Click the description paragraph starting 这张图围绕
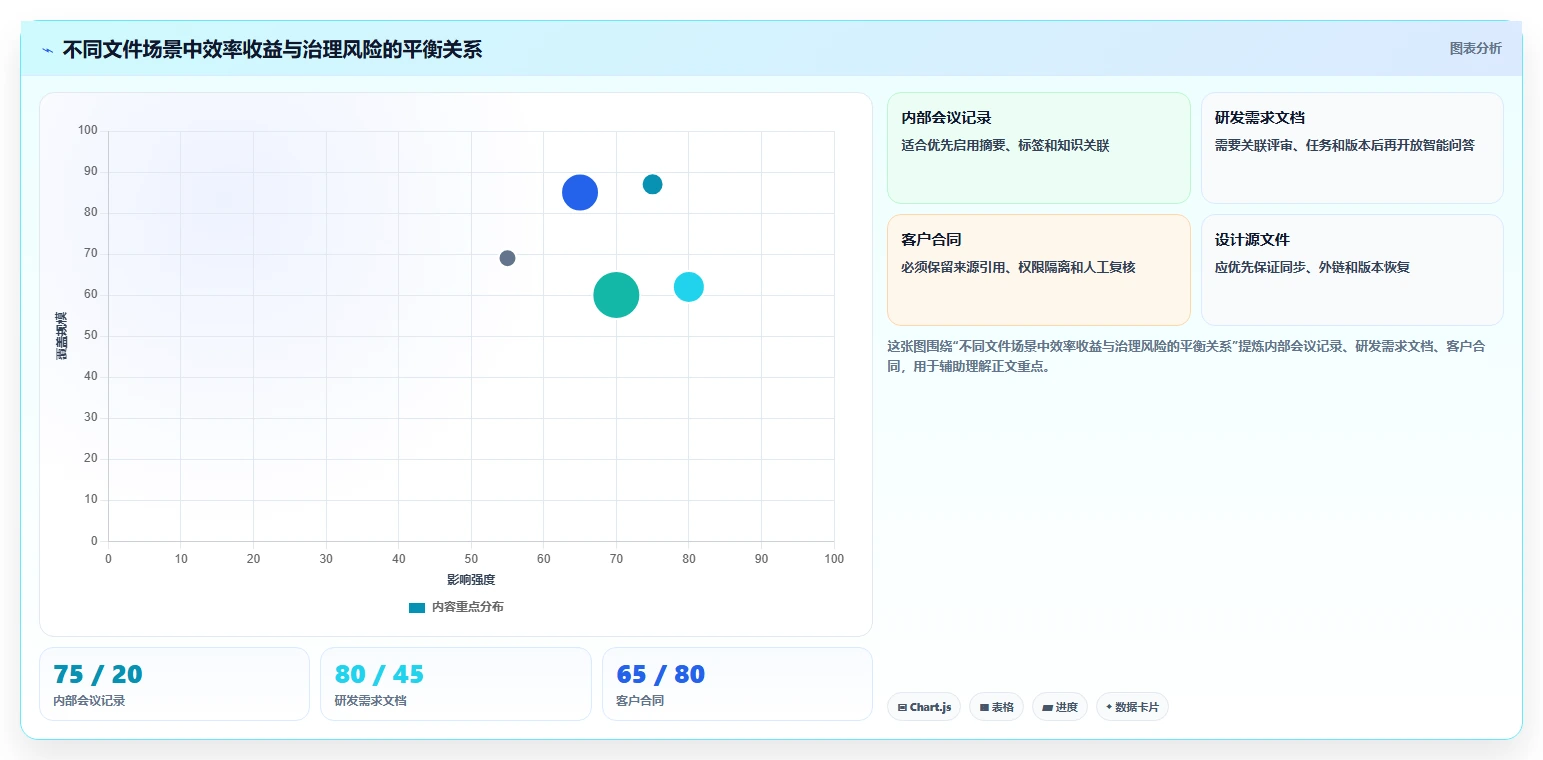 1186,356
